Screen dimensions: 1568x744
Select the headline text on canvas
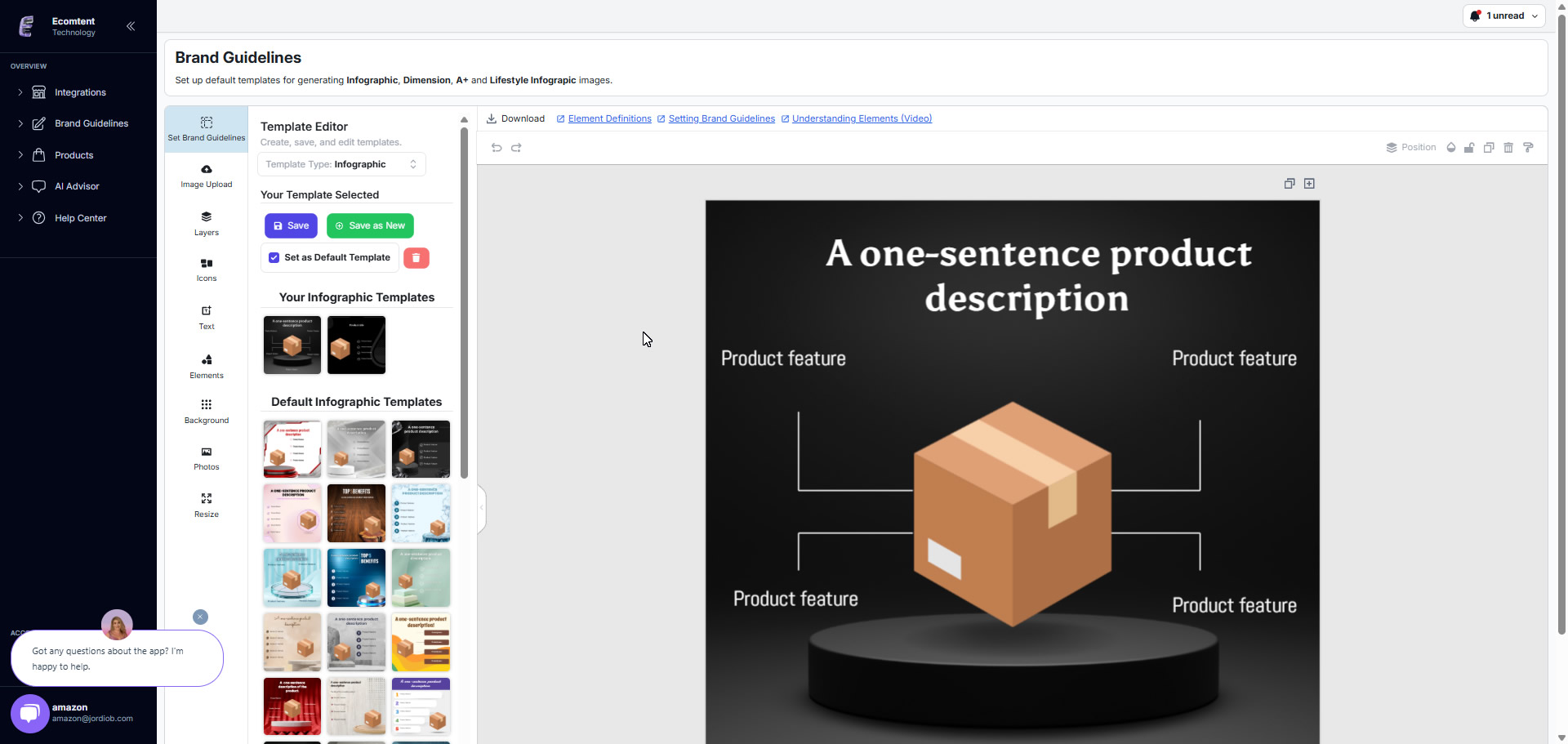[1038, 276]
